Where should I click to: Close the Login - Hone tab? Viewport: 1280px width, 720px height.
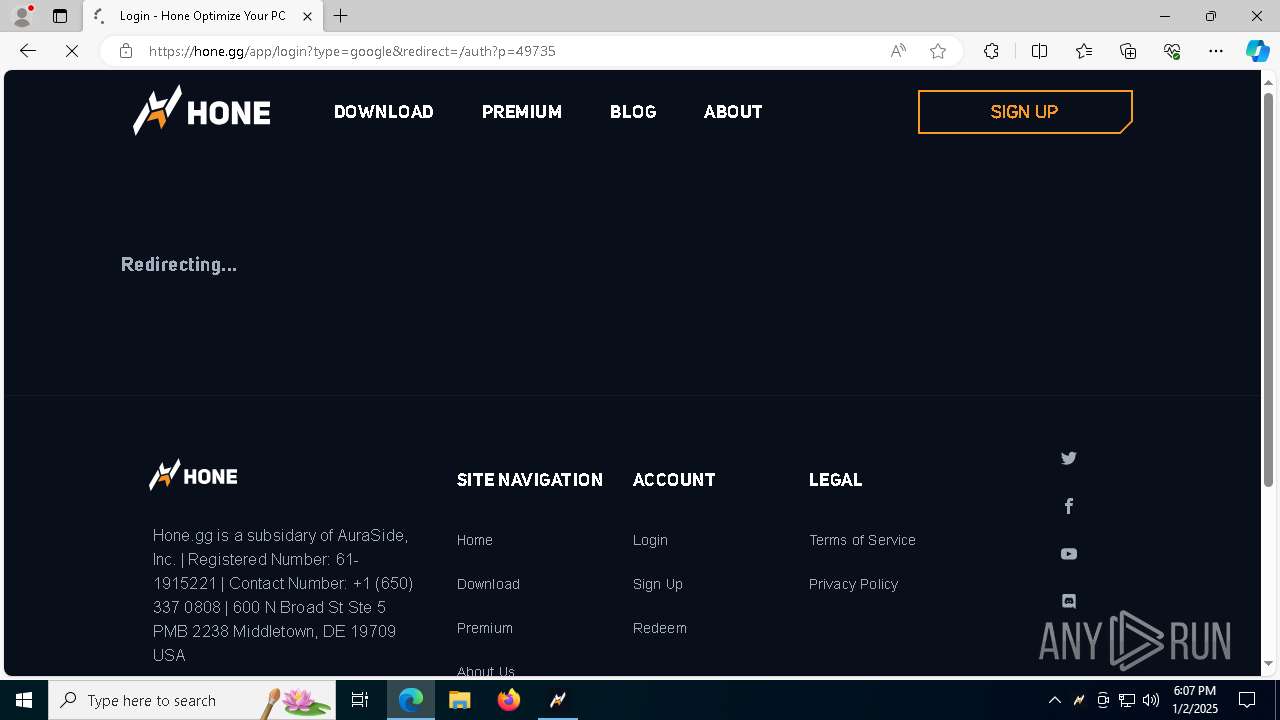pos(307,16)
